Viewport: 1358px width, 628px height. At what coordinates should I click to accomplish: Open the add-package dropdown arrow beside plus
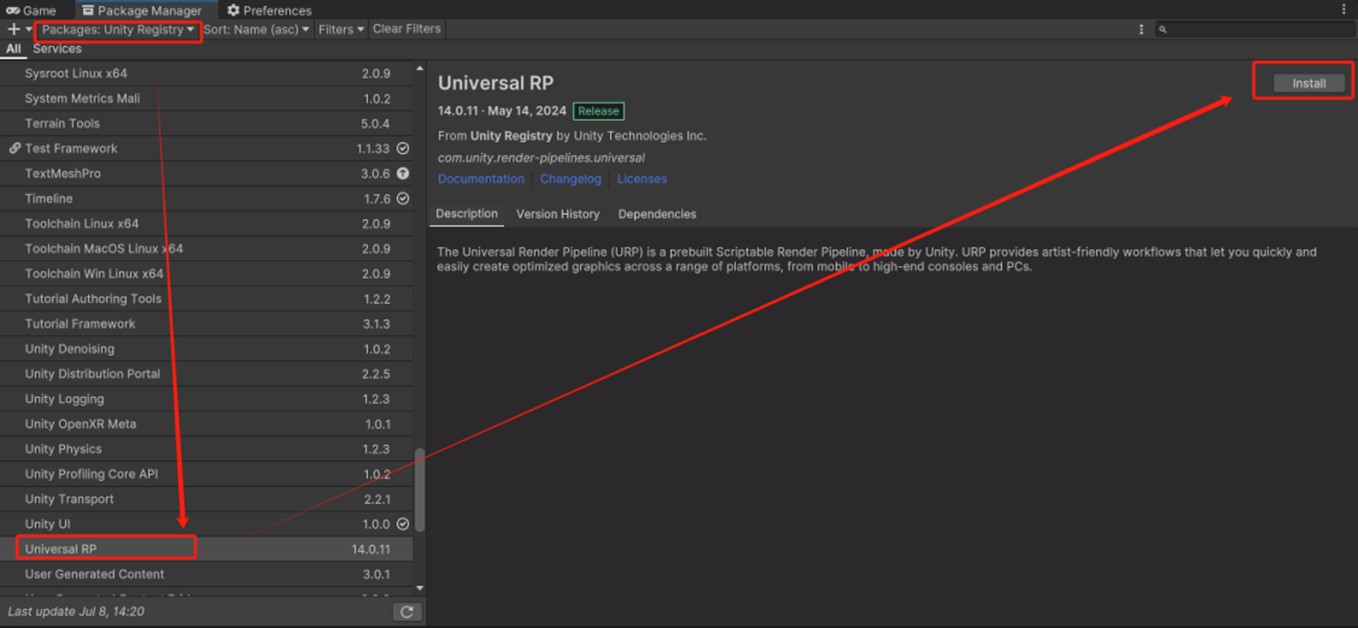(28, 29)
